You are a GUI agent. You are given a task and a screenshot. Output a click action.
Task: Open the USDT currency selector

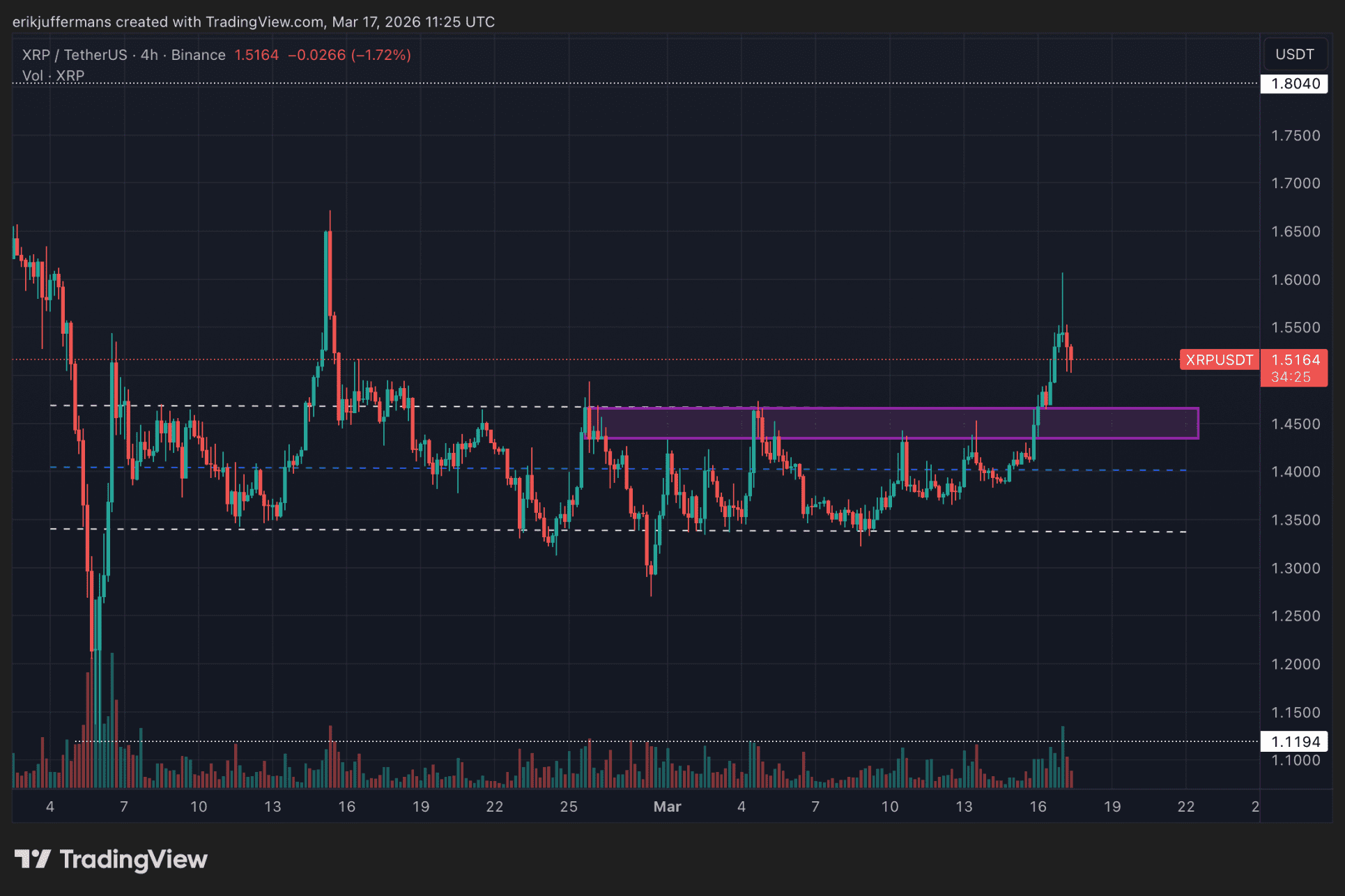click(x=1294, y=54)
